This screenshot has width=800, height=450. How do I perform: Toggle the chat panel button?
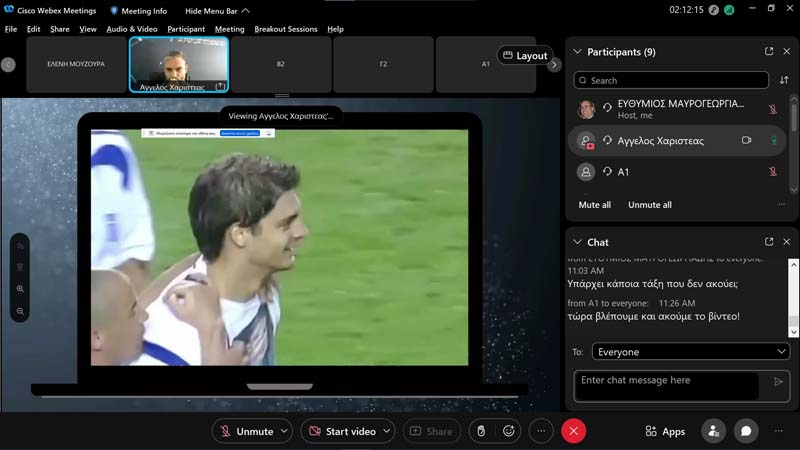coord(746,431)
